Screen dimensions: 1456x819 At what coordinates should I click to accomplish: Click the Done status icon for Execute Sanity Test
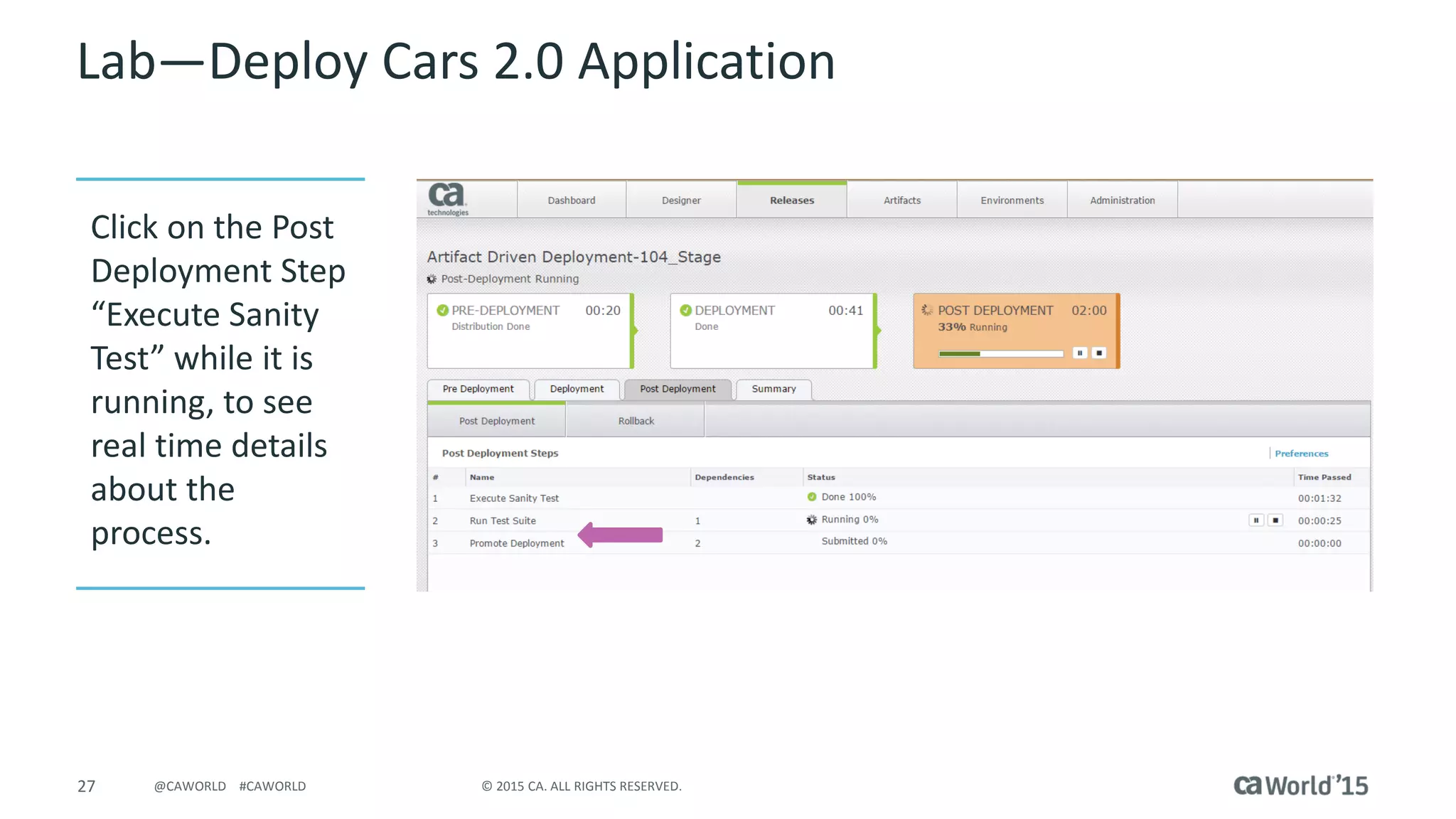[812, 497]
